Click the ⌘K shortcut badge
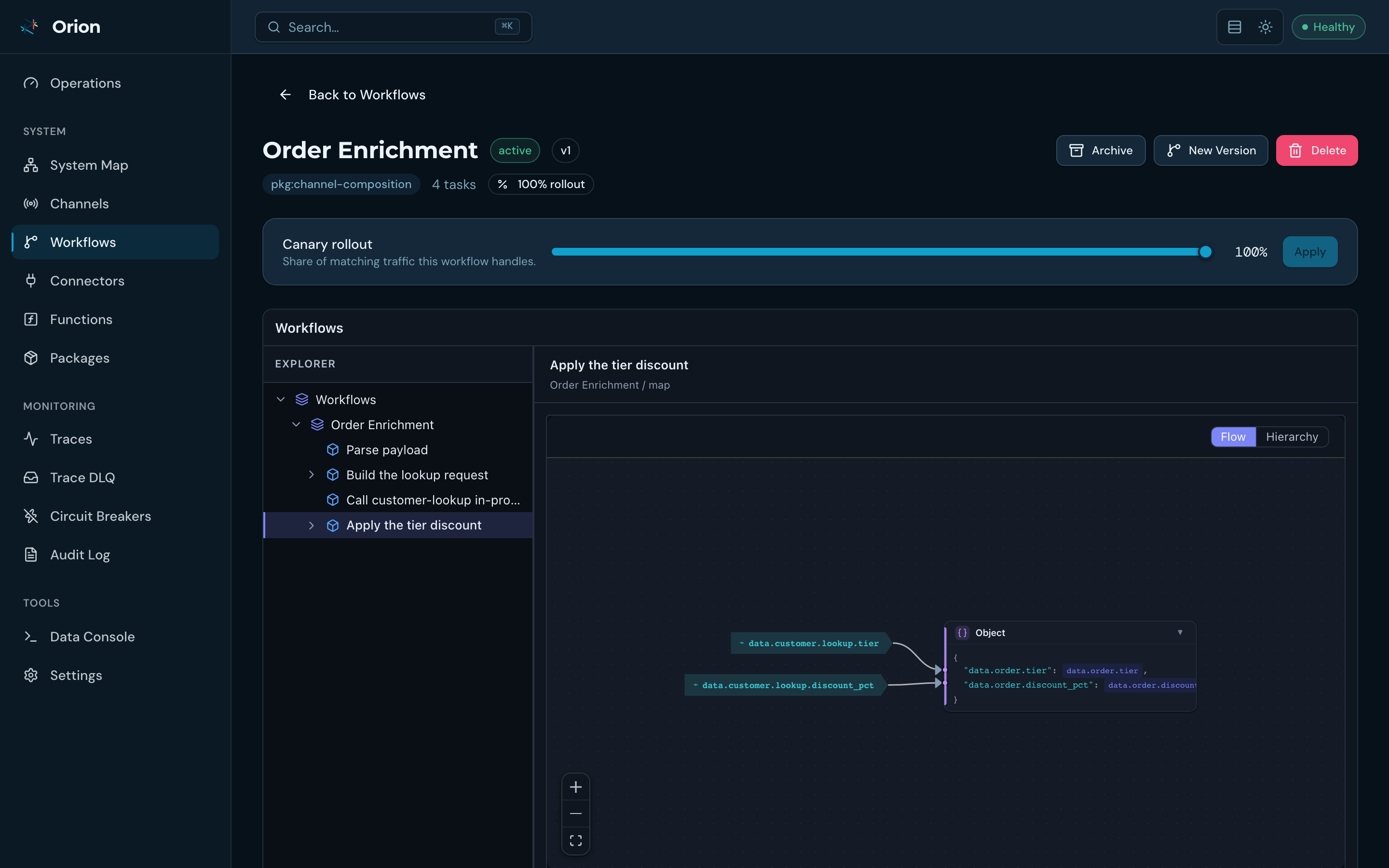 click(x=507, y=27)
